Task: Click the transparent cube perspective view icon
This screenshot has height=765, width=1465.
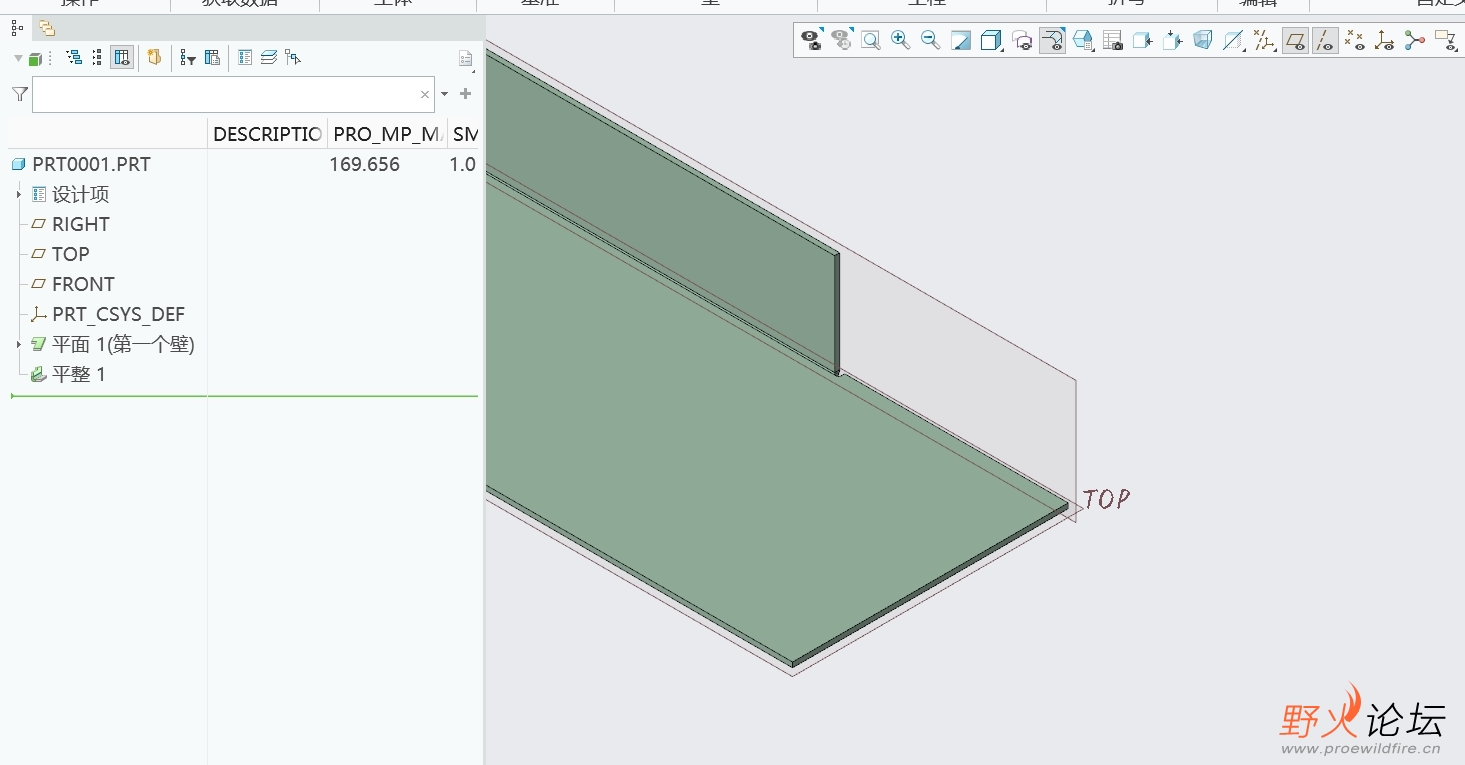Action: [1203, 40]
